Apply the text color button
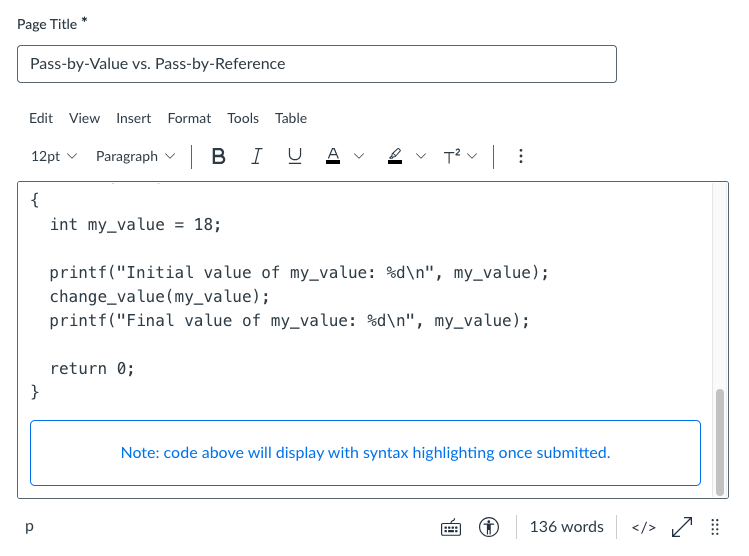 333,156
